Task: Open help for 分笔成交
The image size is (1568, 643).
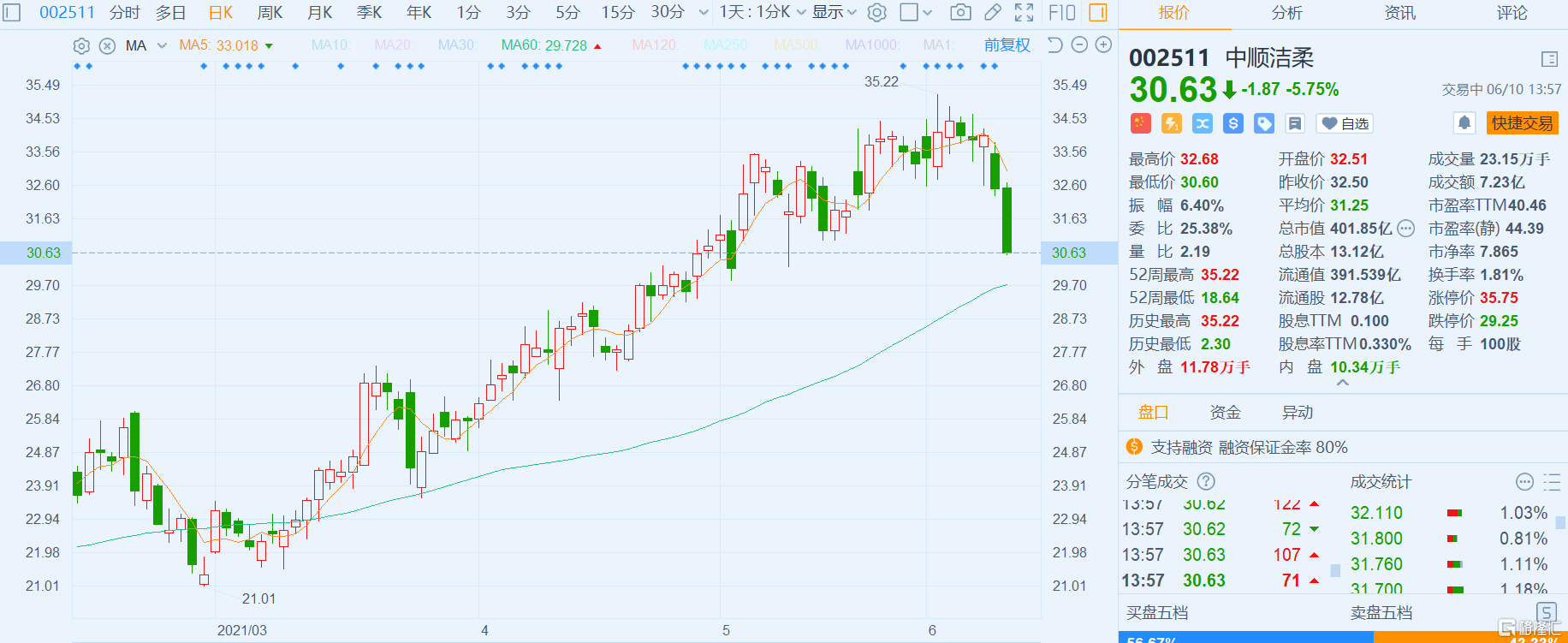Action: click(x=1206, y=481)
